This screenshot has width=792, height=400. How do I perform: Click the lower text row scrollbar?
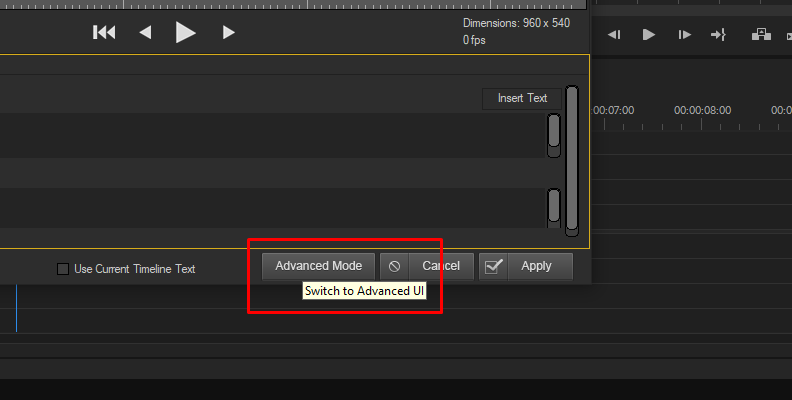pos(554,208)
